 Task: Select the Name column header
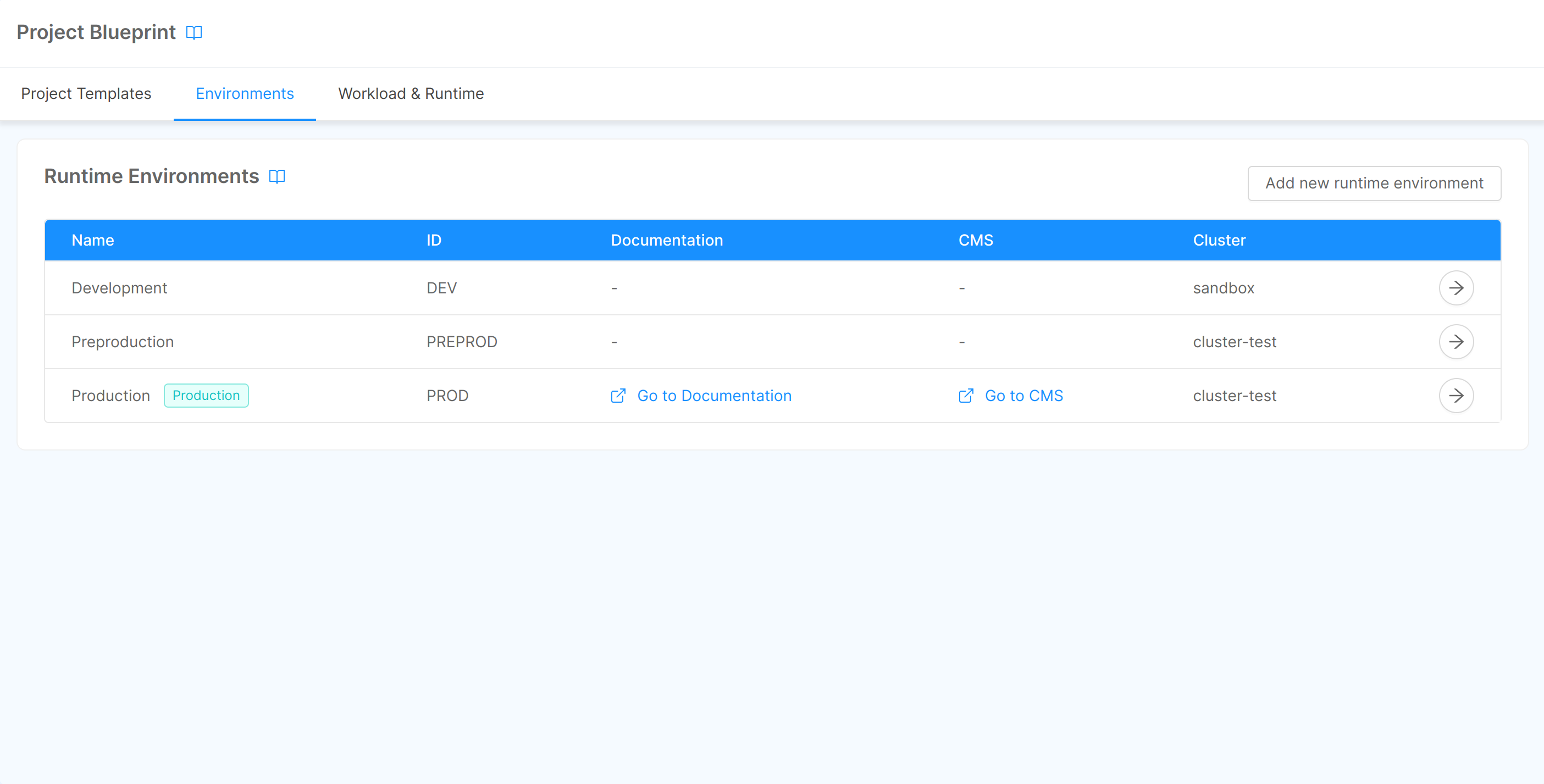click(x=93, y=240)
